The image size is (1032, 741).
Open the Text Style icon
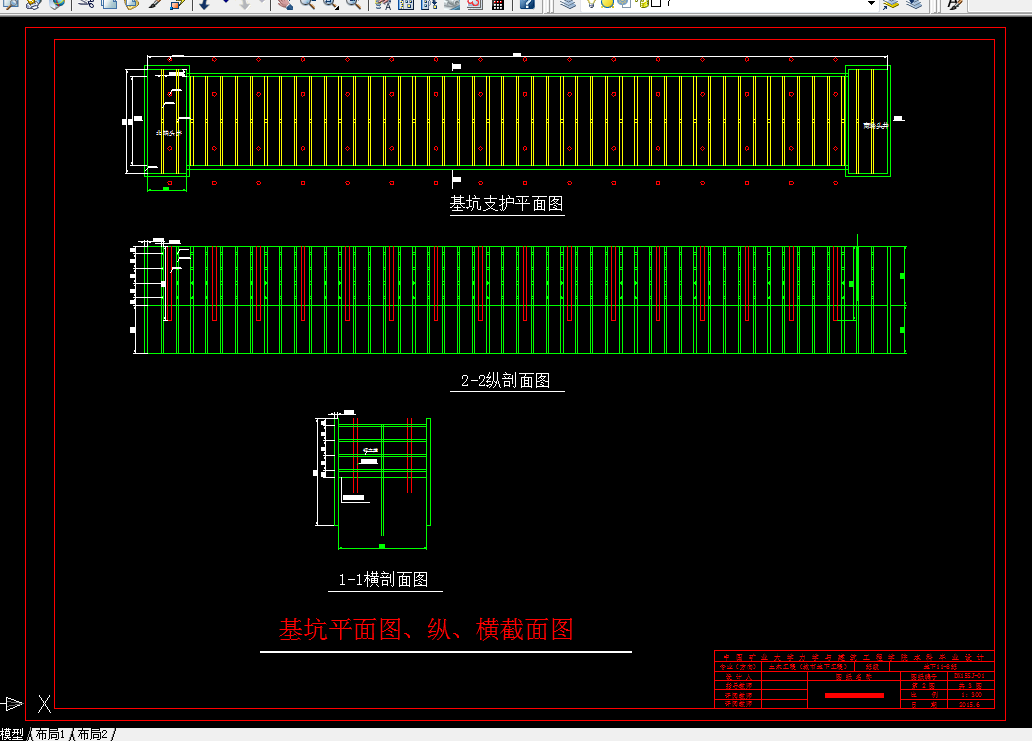tap(954, 3)
